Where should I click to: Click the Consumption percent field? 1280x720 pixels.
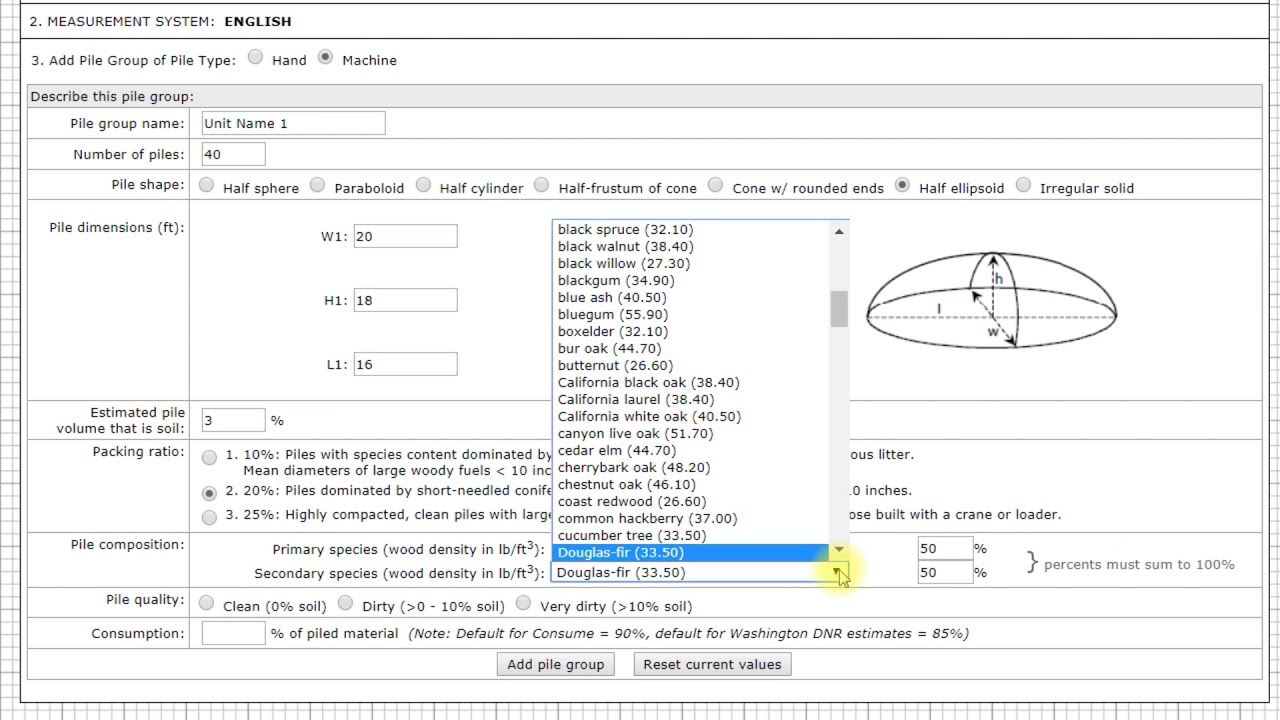[233, 633]
